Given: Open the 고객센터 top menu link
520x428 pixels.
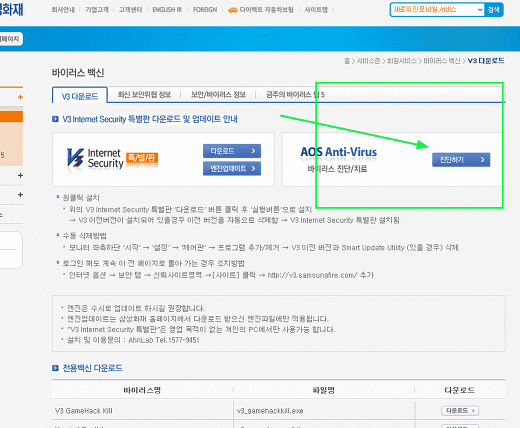Looking at the screenshot, I should pyautogui.click(x=130, y=10).
